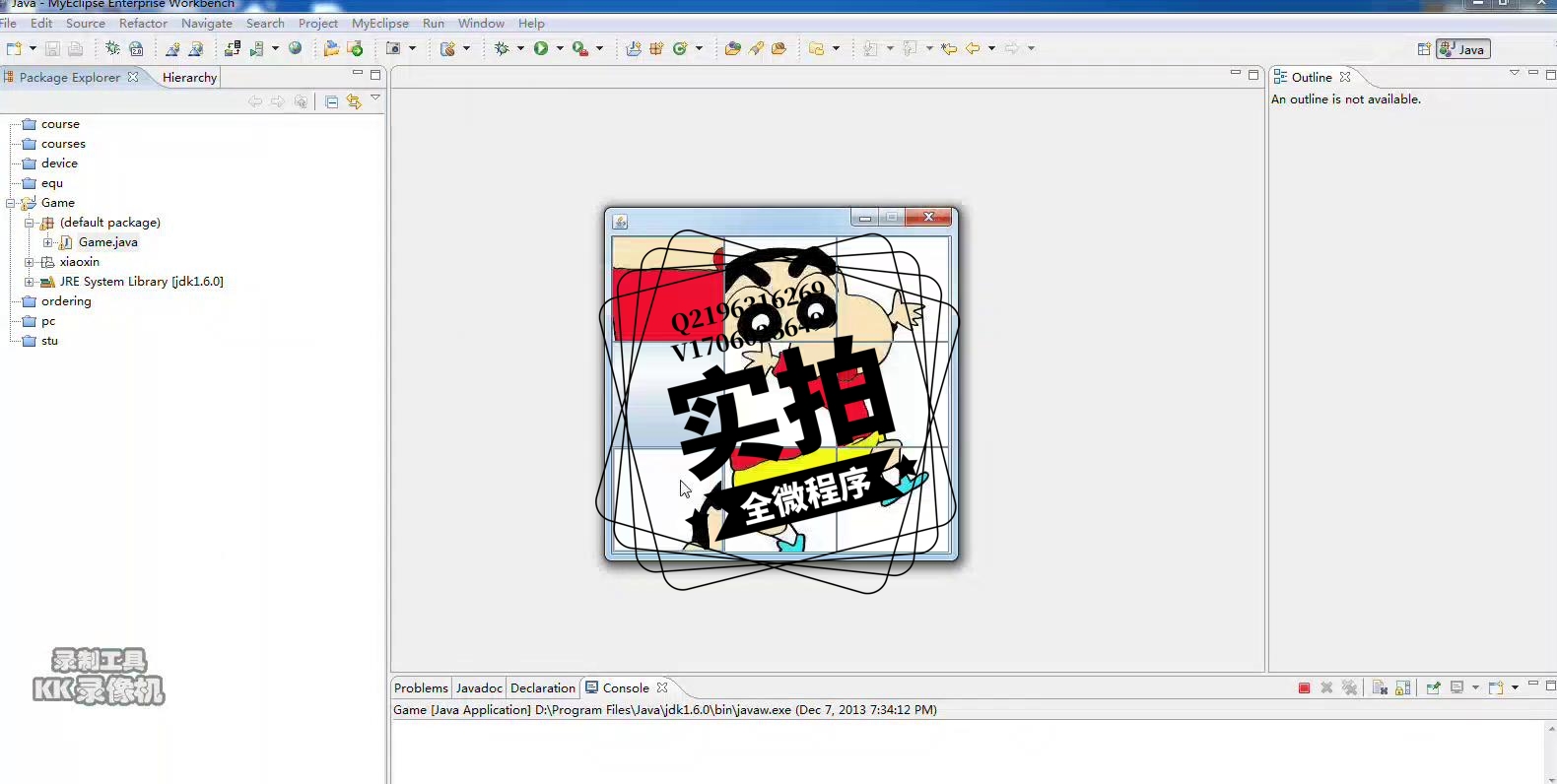Expand the JRE System Library node
Viewport: 1557px width, 784px height.
click(30, 282)
